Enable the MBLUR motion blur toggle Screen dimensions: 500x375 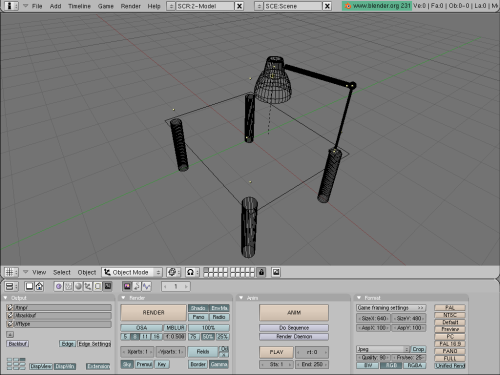tap(175, 328)
